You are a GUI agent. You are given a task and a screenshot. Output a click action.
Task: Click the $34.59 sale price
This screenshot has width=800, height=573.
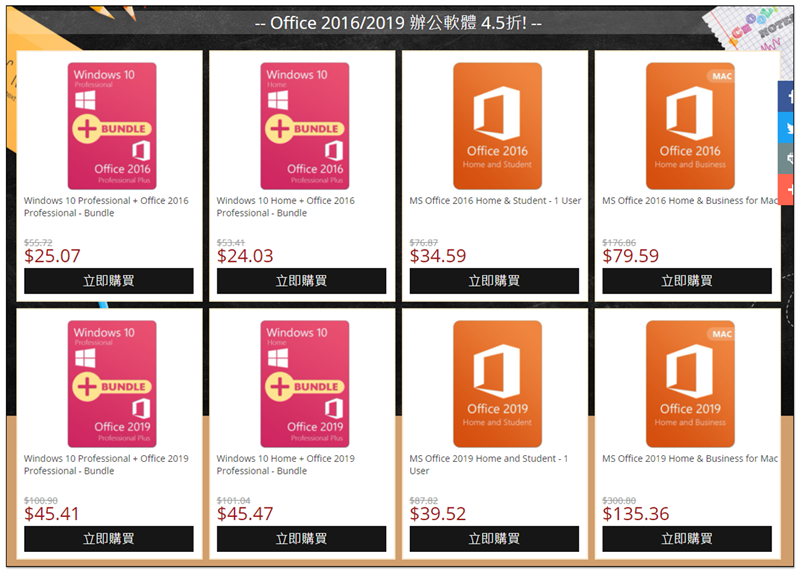coord(438,256)
